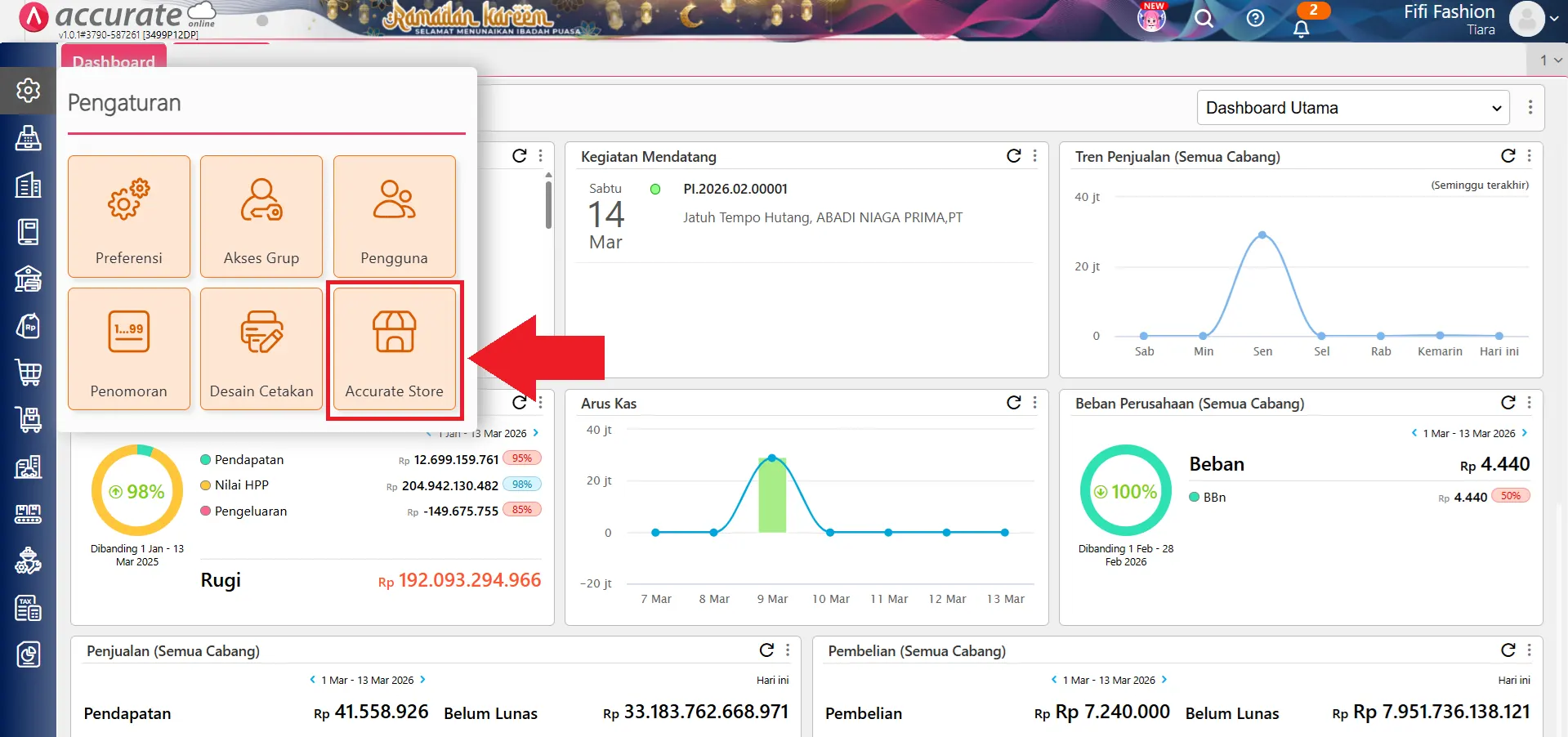Click the help question mark icon
This screenshot has height=737, width=1568.
coord(1255,18)
